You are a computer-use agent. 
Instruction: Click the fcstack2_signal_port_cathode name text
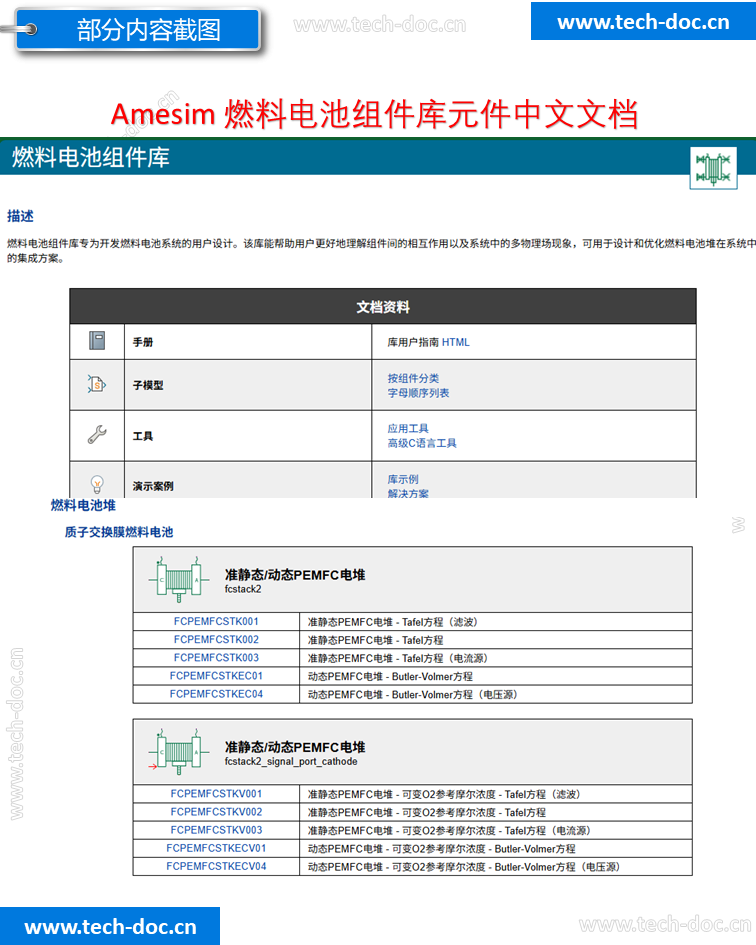pos(291,761)
